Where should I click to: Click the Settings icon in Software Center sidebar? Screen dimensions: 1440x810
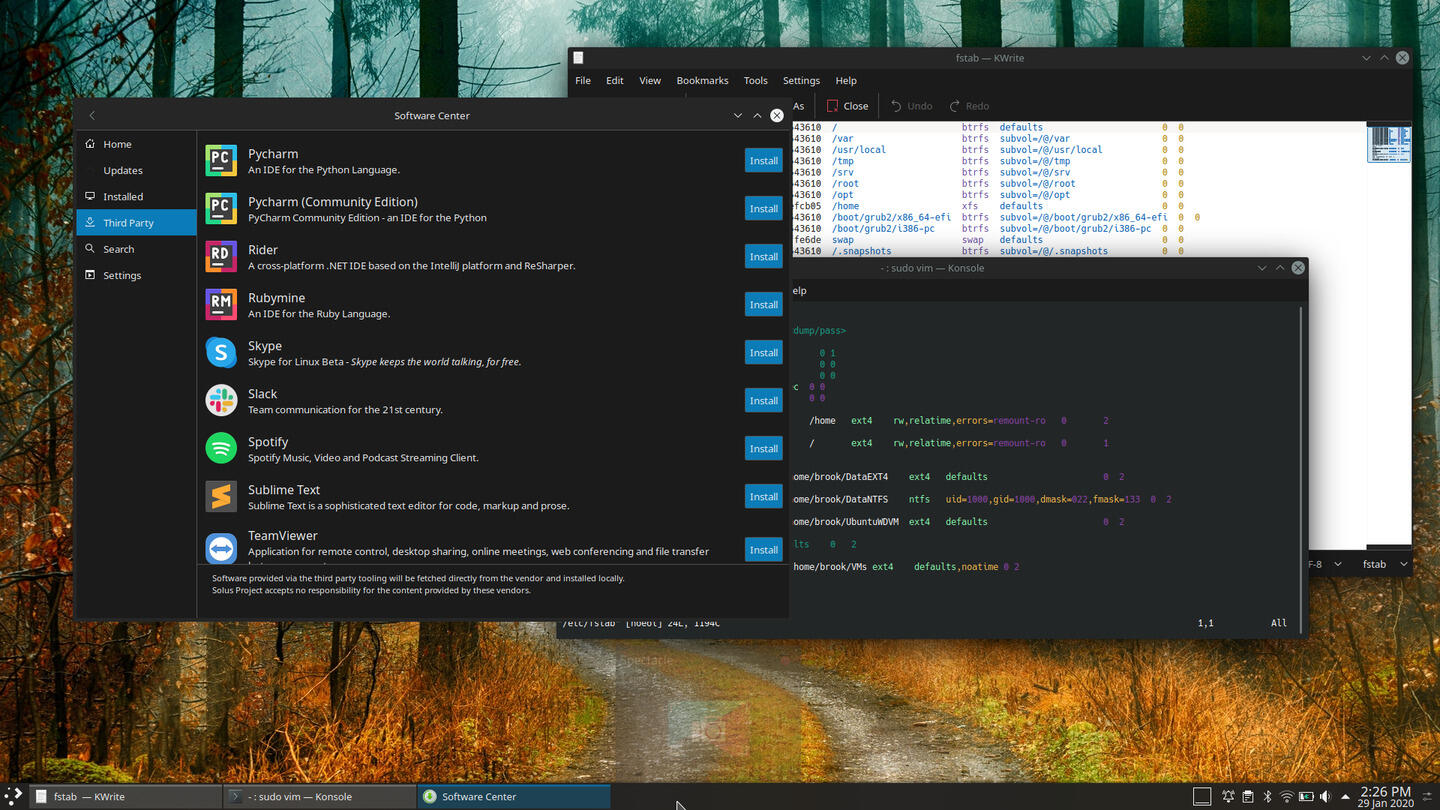tap(91, 275)
